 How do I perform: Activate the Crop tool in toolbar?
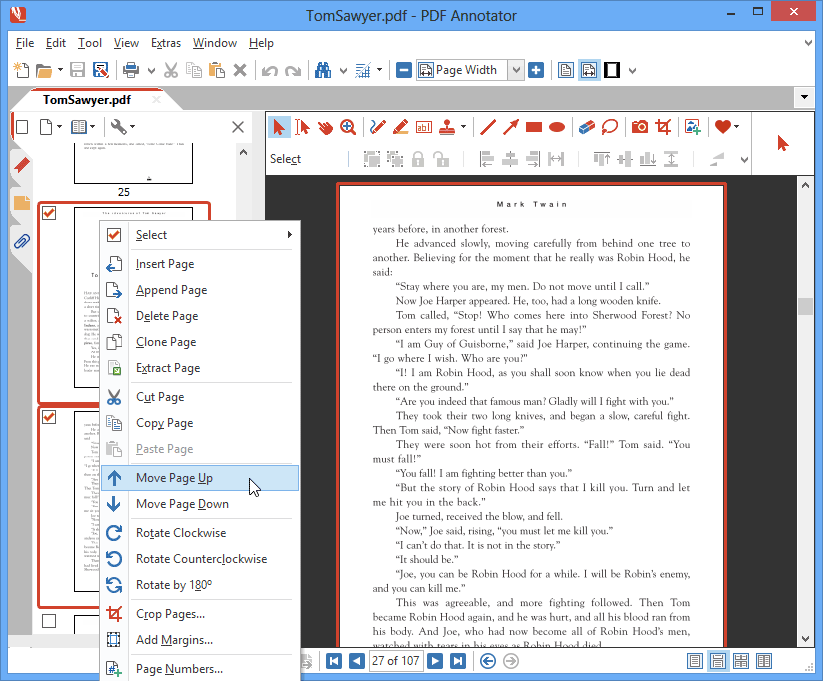pos(663,127)
